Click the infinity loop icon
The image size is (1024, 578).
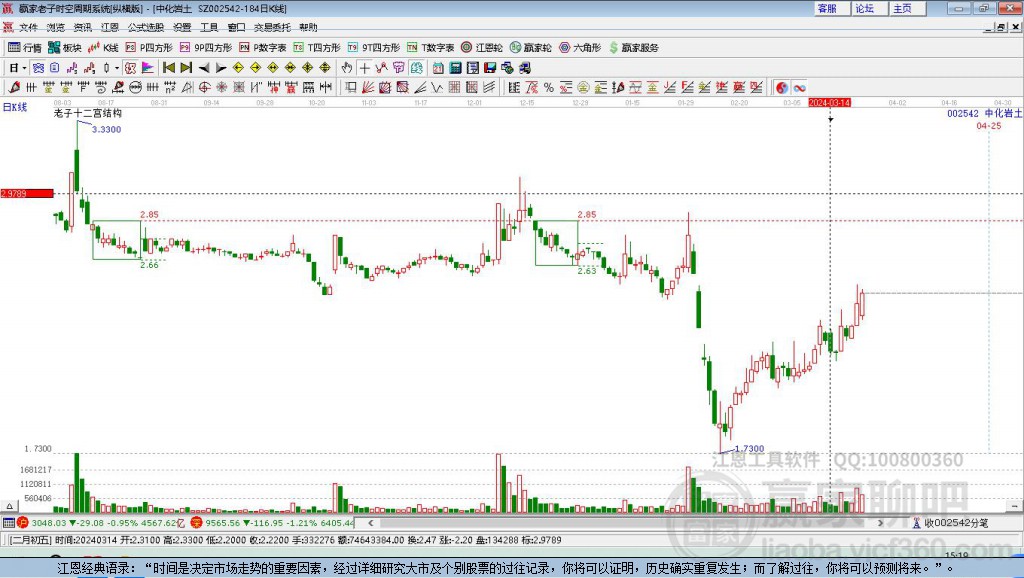click(799, 88)
